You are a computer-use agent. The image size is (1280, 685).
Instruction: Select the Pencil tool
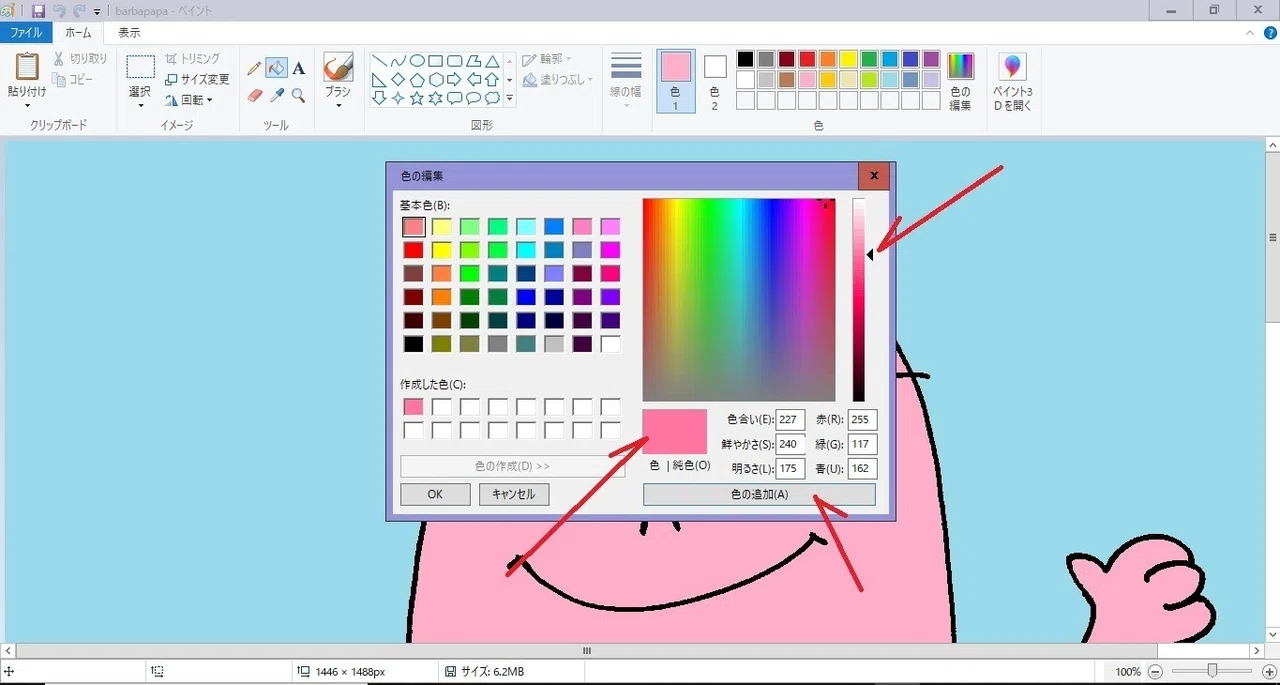[254, 68]
